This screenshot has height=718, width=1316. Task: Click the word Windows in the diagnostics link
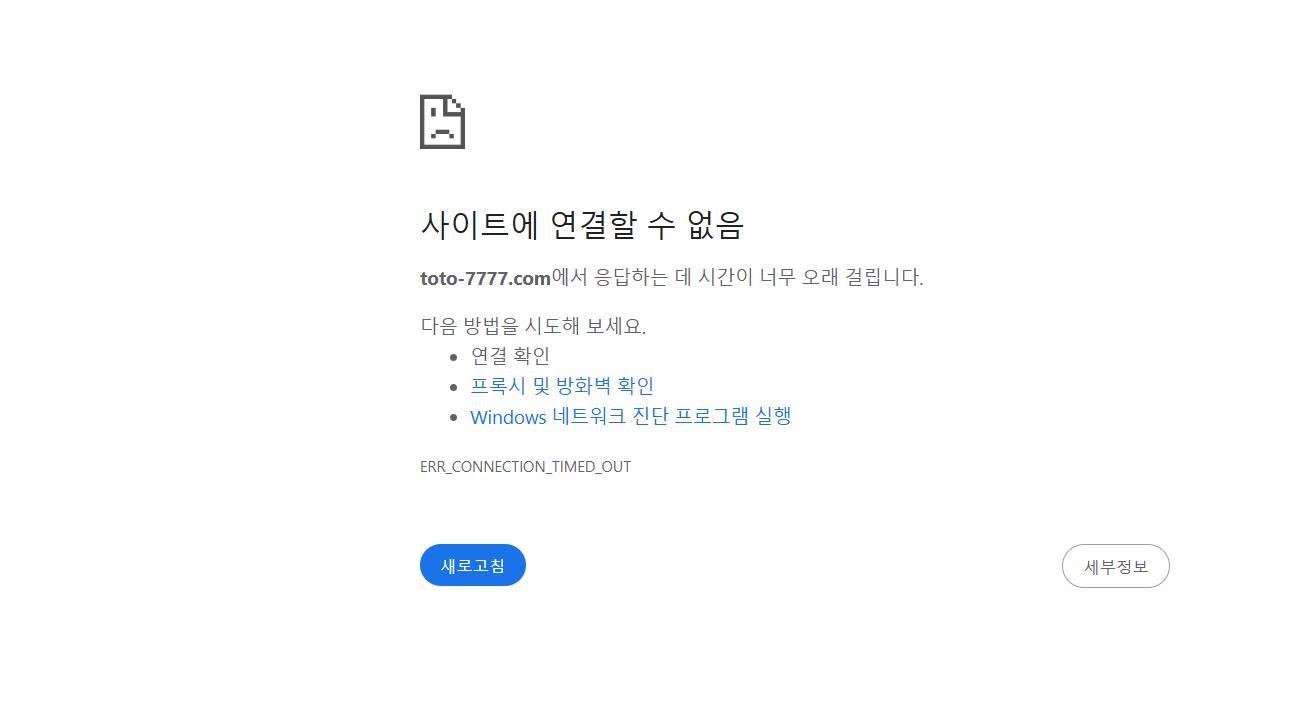pyautogui.click(x=508, y=417)
